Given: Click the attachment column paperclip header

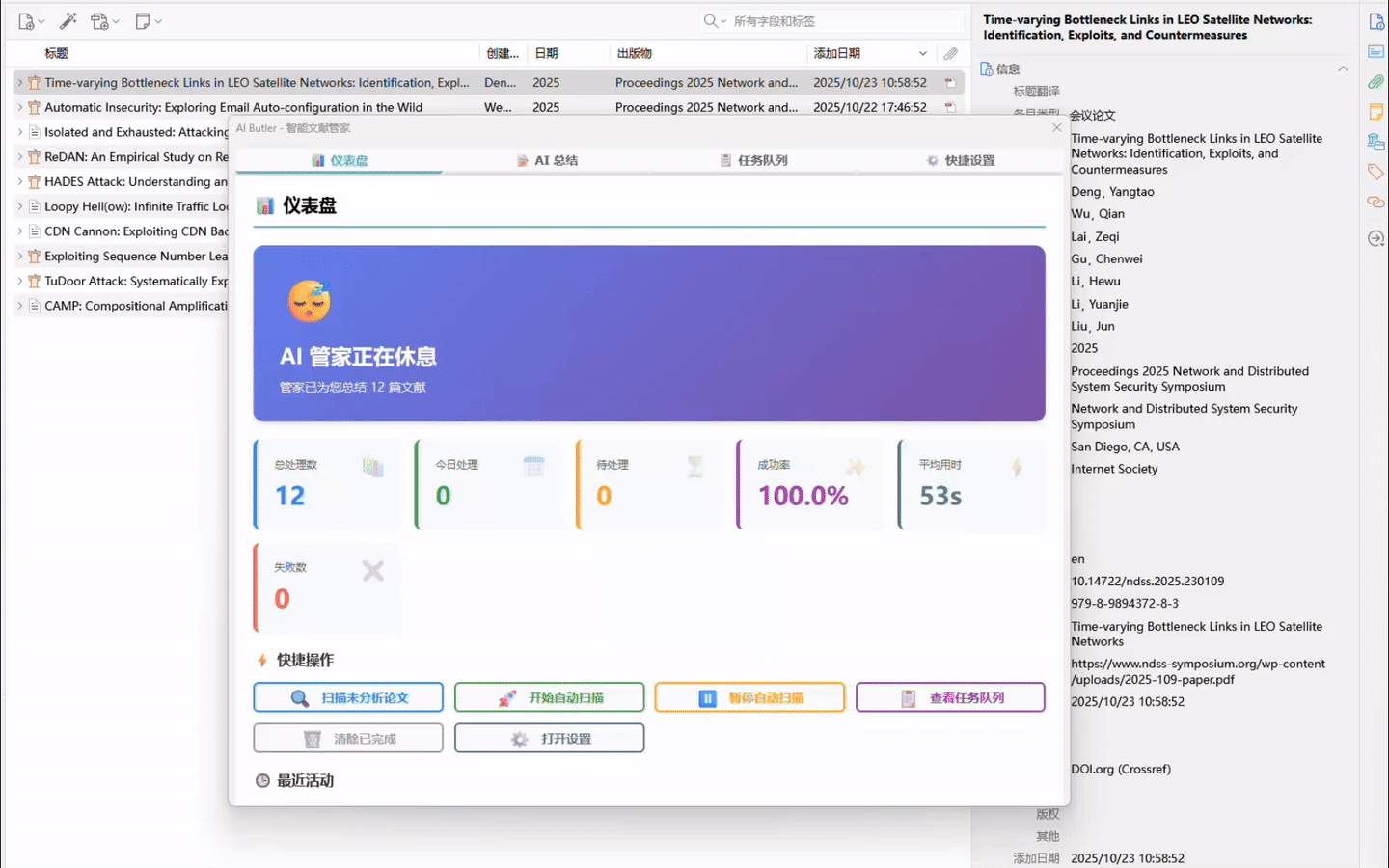Looking at the screenshot, I should (949, 53).
